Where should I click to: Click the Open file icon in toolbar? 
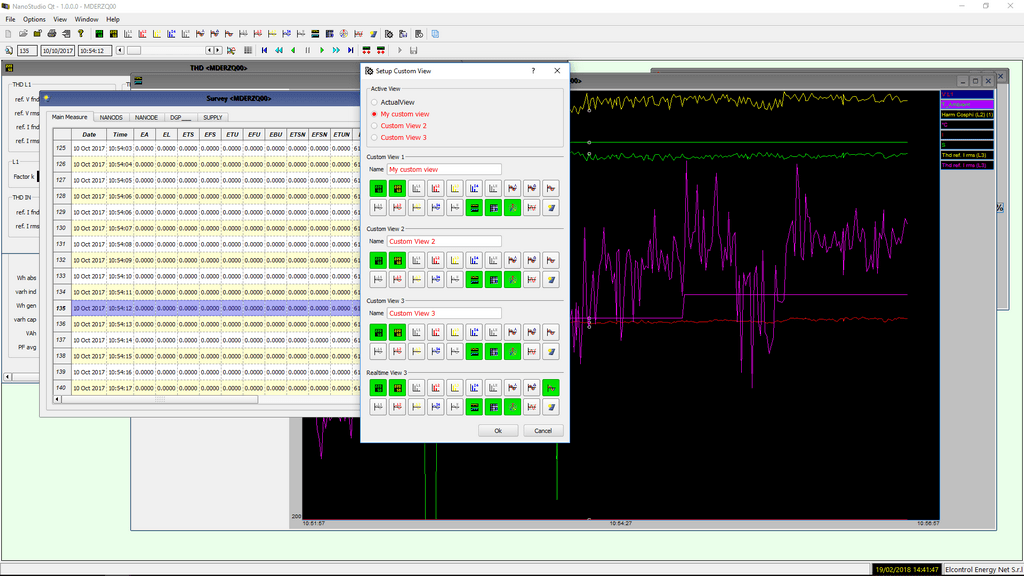(x=23, y=33)
